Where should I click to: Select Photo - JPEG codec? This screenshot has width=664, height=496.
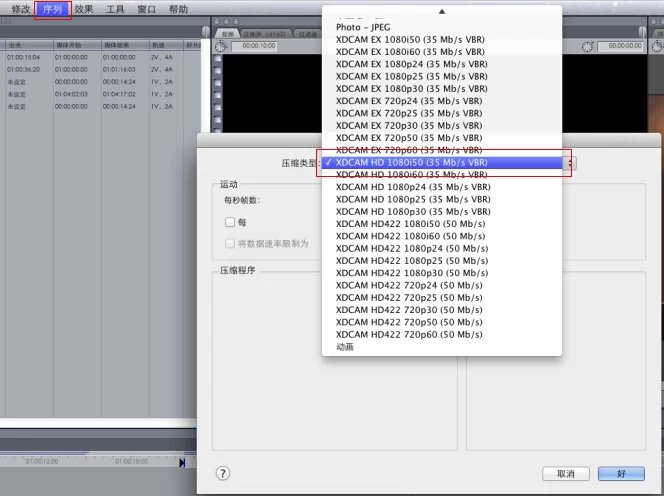point(442,27)
